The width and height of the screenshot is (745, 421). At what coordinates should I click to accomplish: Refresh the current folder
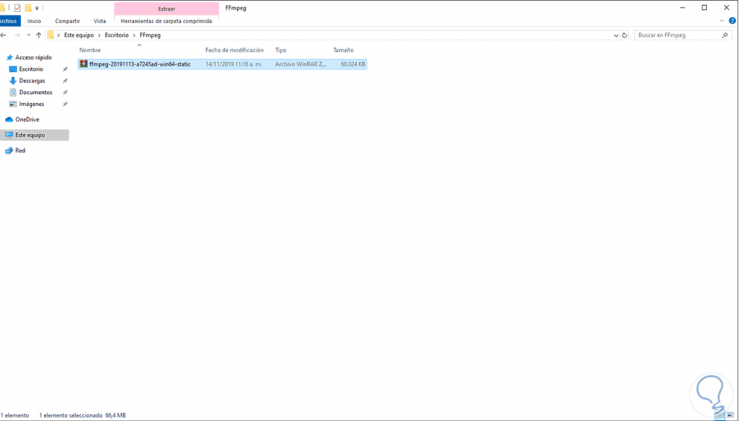pyautogui.click(x=624, y=35)
